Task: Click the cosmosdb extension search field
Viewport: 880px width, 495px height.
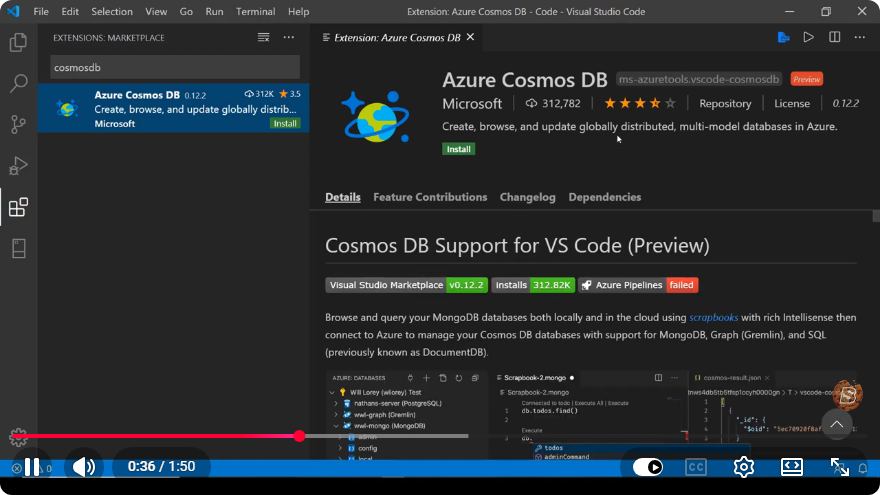Action: pos(175,67)
